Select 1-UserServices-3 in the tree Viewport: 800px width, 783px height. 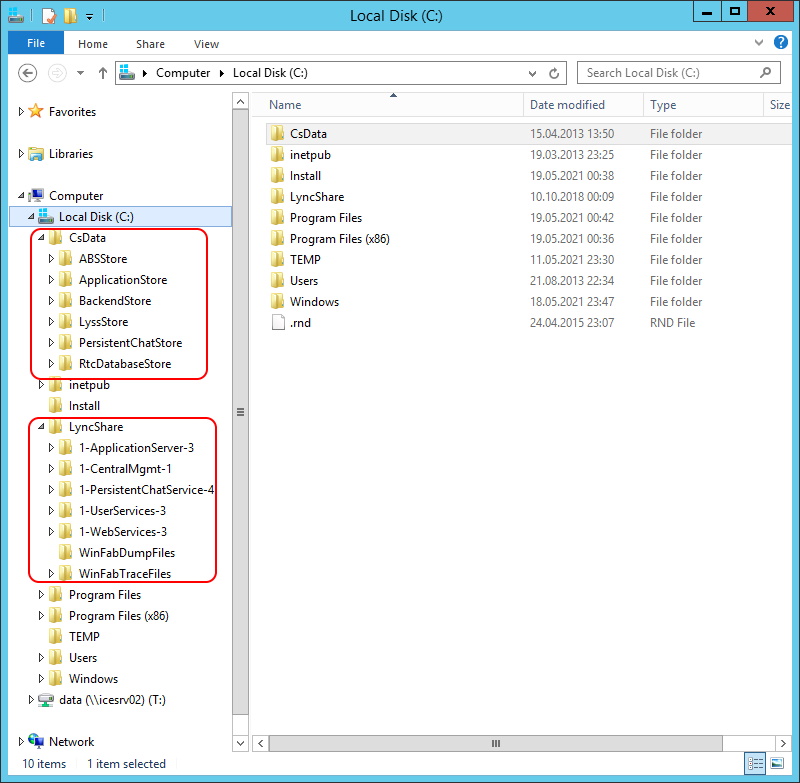122,510
